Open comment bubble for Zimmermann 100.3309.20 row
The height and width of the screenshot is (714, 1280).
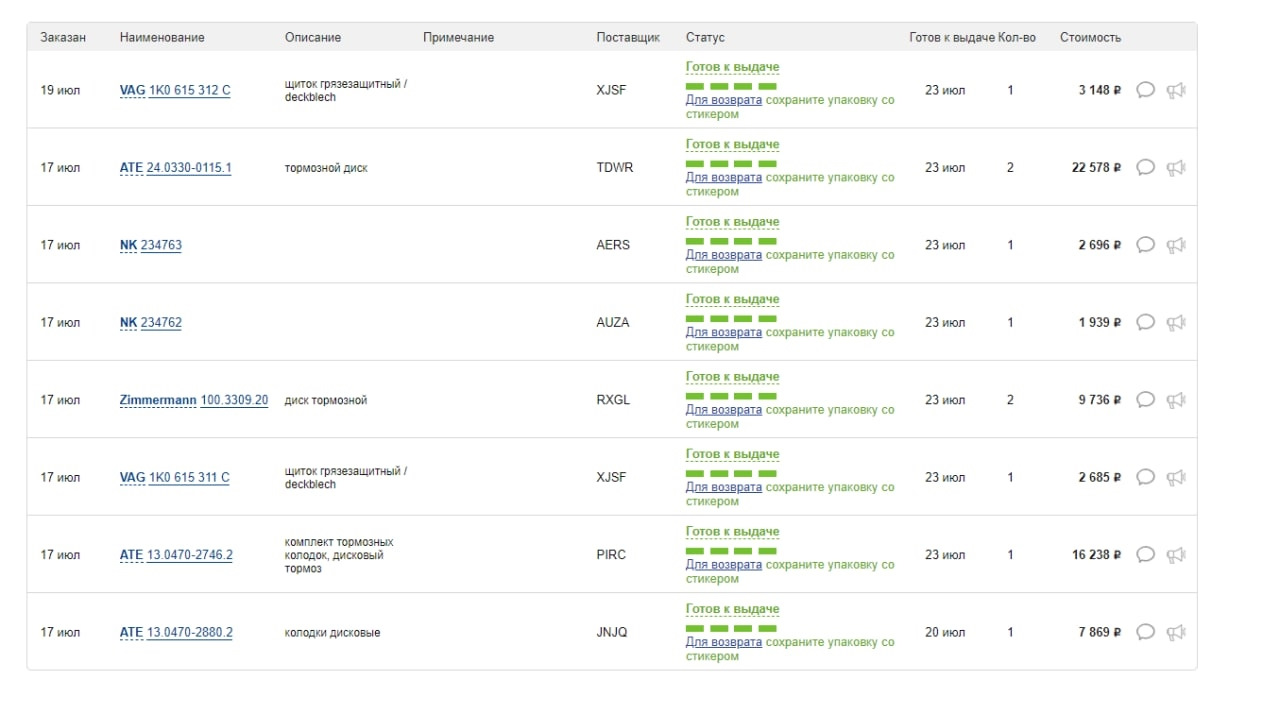pyautogui.click(x=1146, y=400)
